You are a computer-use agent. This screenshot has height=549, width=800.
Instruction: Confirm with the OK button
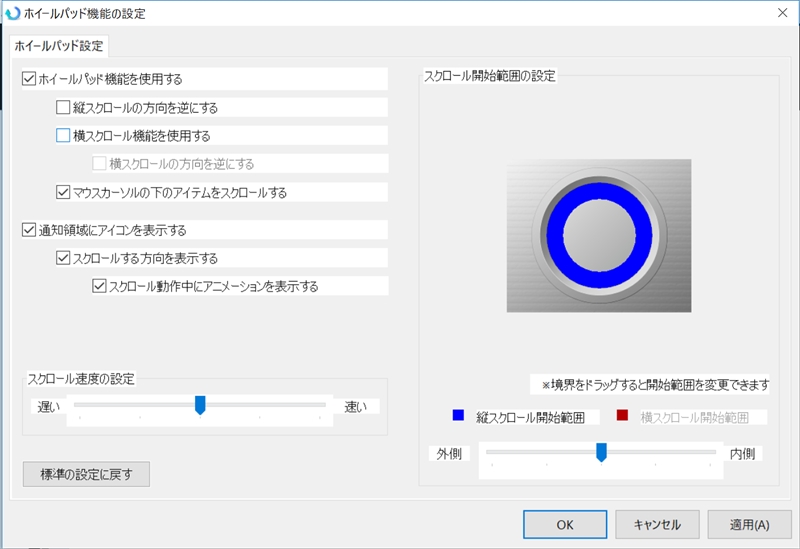pyautogui.click(x=565, y=525)
